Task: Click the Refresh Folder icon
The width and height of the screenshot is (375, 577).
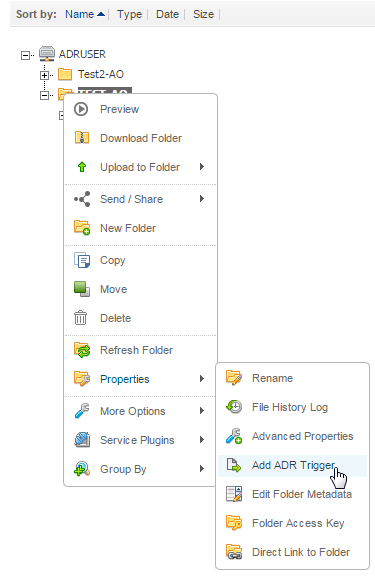Action: 82,350
